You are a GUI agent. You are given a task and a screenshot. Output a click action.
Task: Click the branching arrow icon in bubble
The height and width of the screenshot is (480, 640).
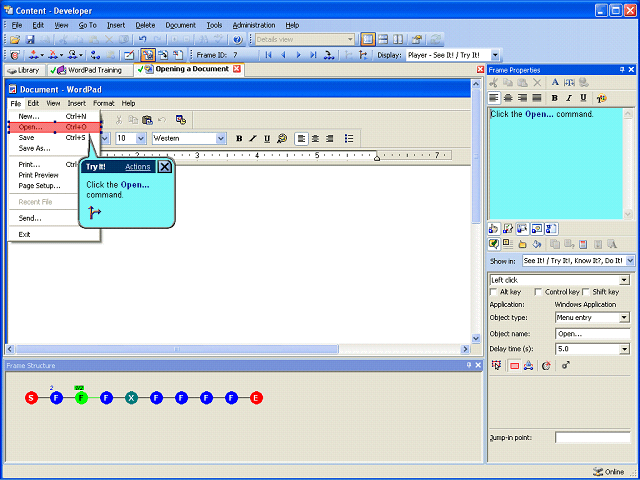[94, 212]
